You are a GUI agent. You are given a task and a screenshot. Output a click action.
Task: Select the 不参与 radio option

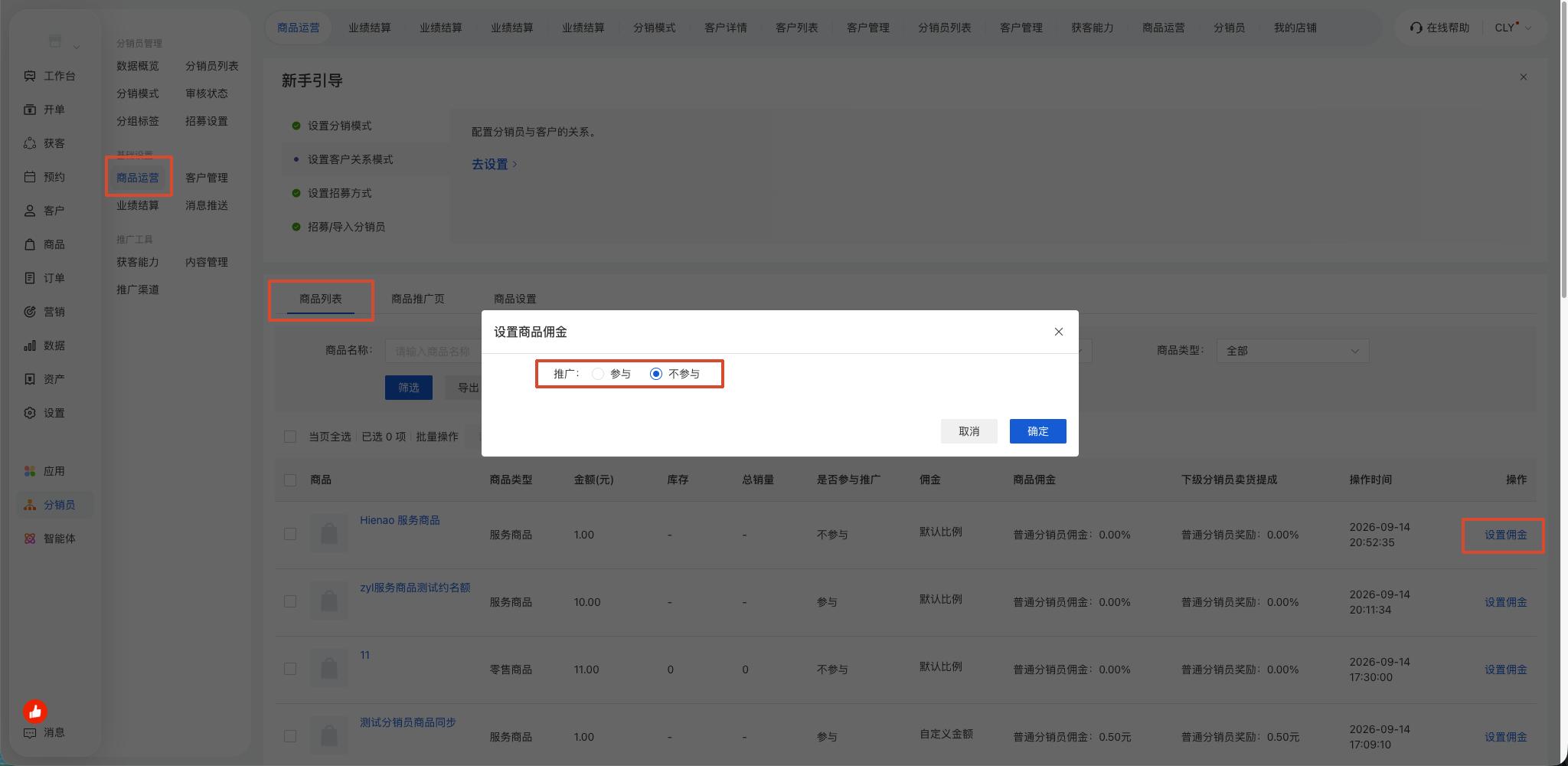(656, 374)
